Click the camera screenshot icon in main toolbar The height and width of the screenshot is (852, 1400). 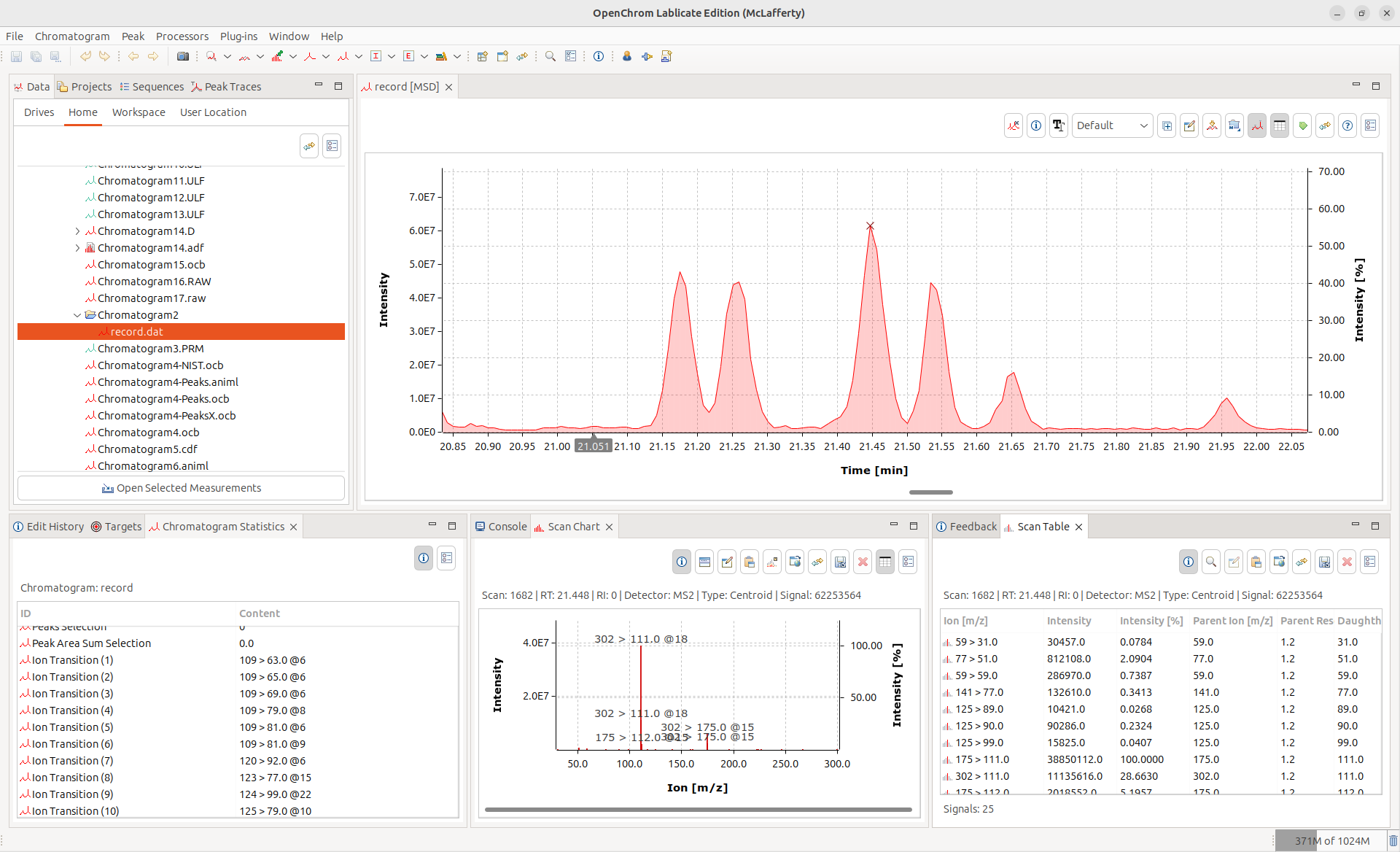[x=183, y=56]
